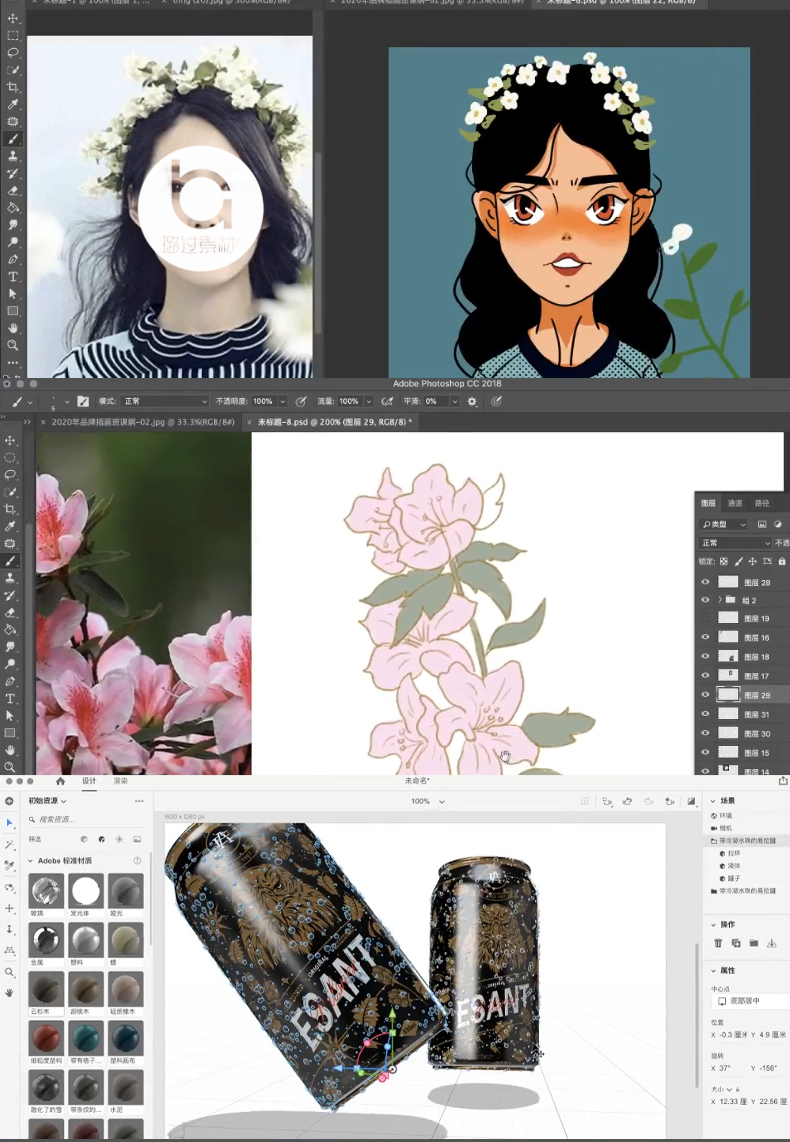This screenshot has height=1142, width=790.
Task: Select the Zoom tool in portrait Photoshop window
Action: coord(12,345)
